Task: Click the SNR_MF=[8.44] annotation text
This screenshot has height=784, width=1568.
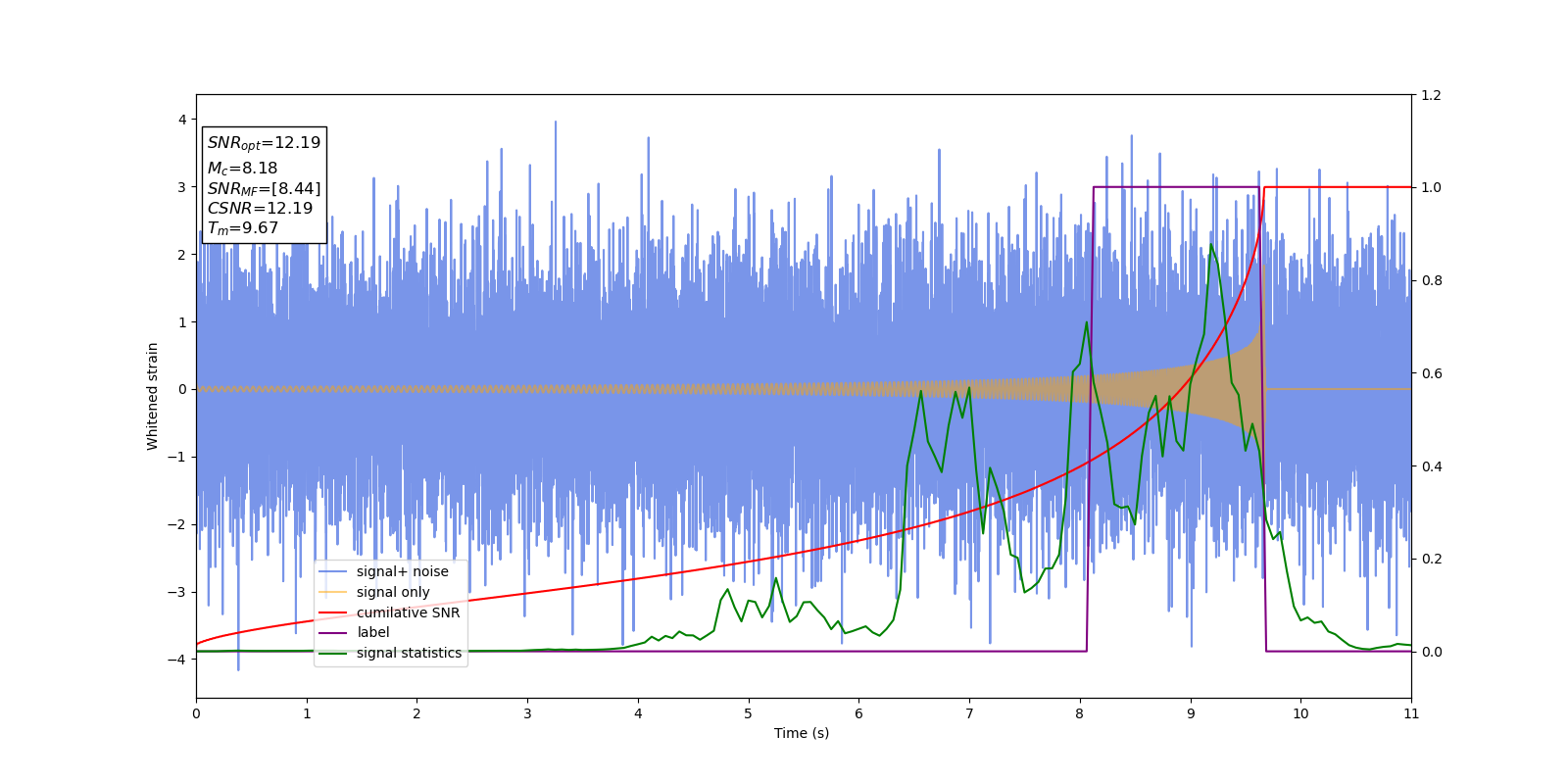Action: click(264, 188)
